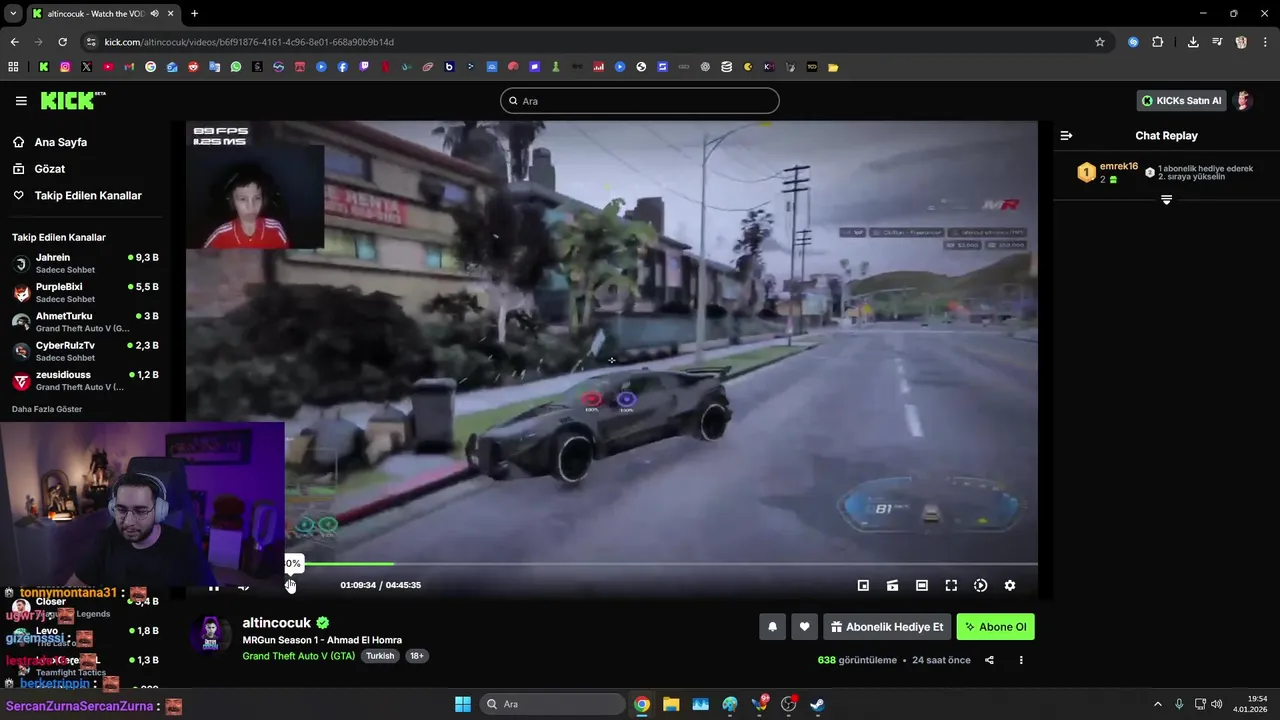Open Takip Edilen Kanallar sidebar item
This screenshot has height=720, width=1280.
pos(88,196)
